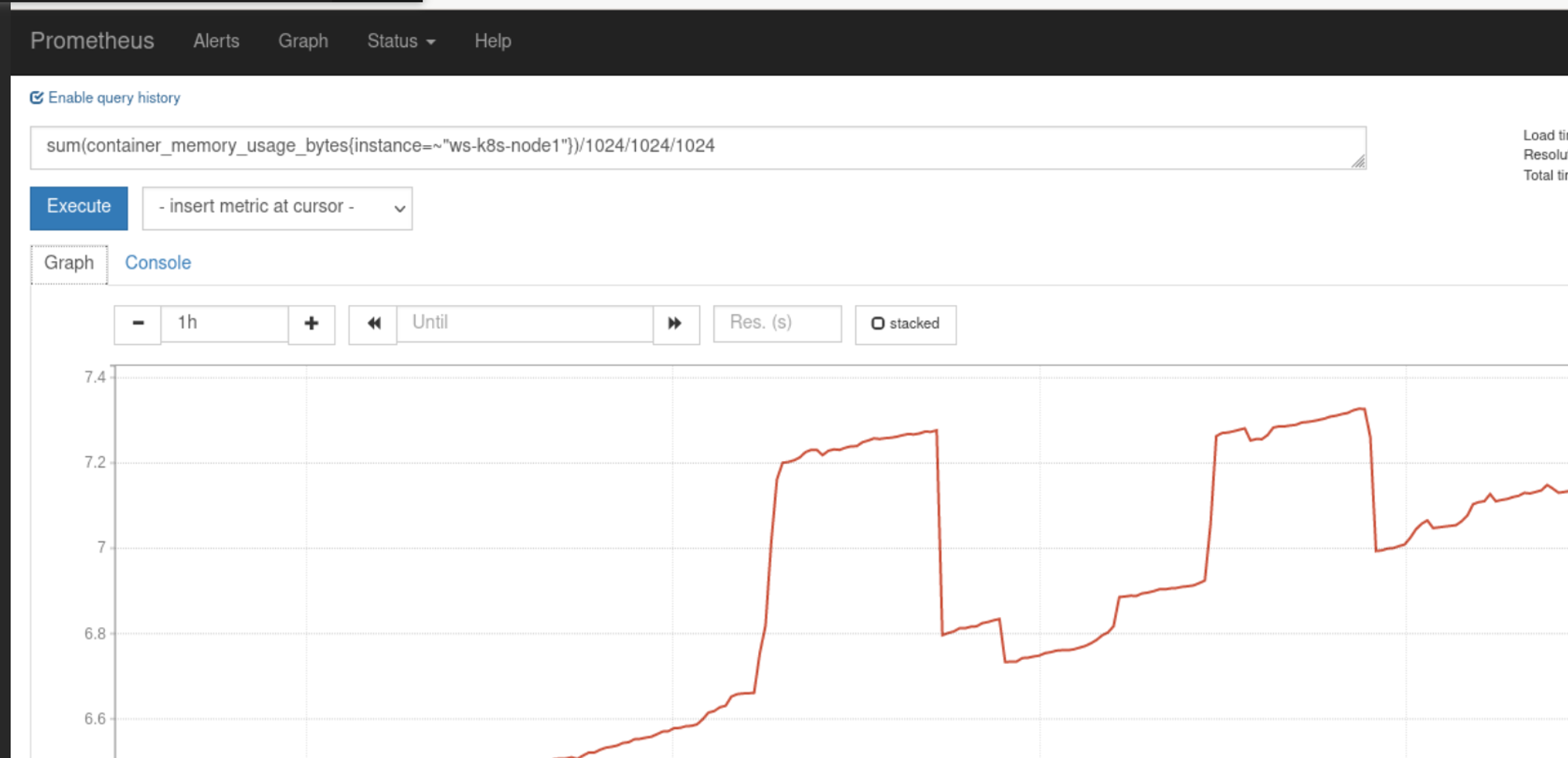
Task: Focus the PromQL expression input
Action: tap(698, 147)
